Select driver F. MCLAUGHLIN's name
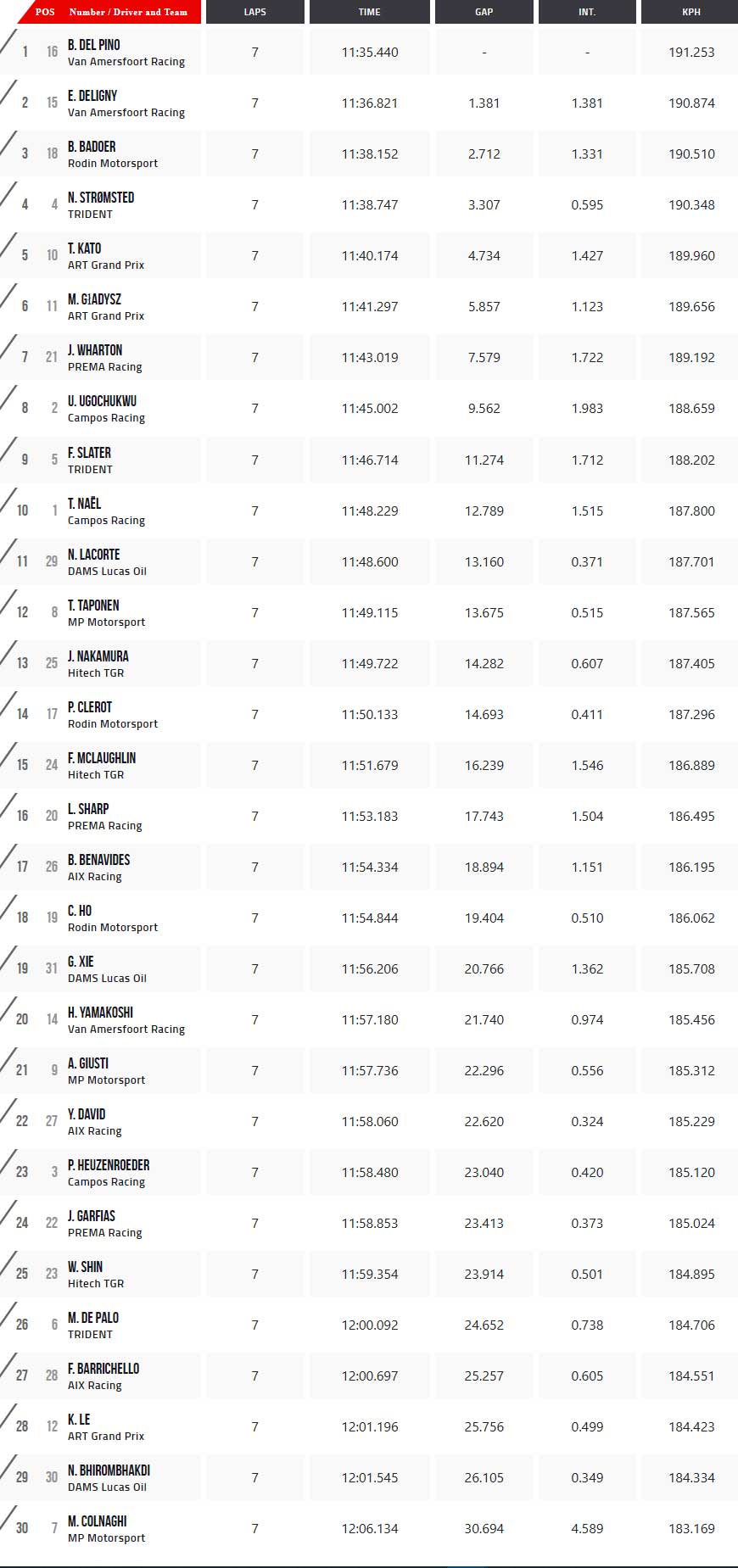 click(x=102, y=758)
